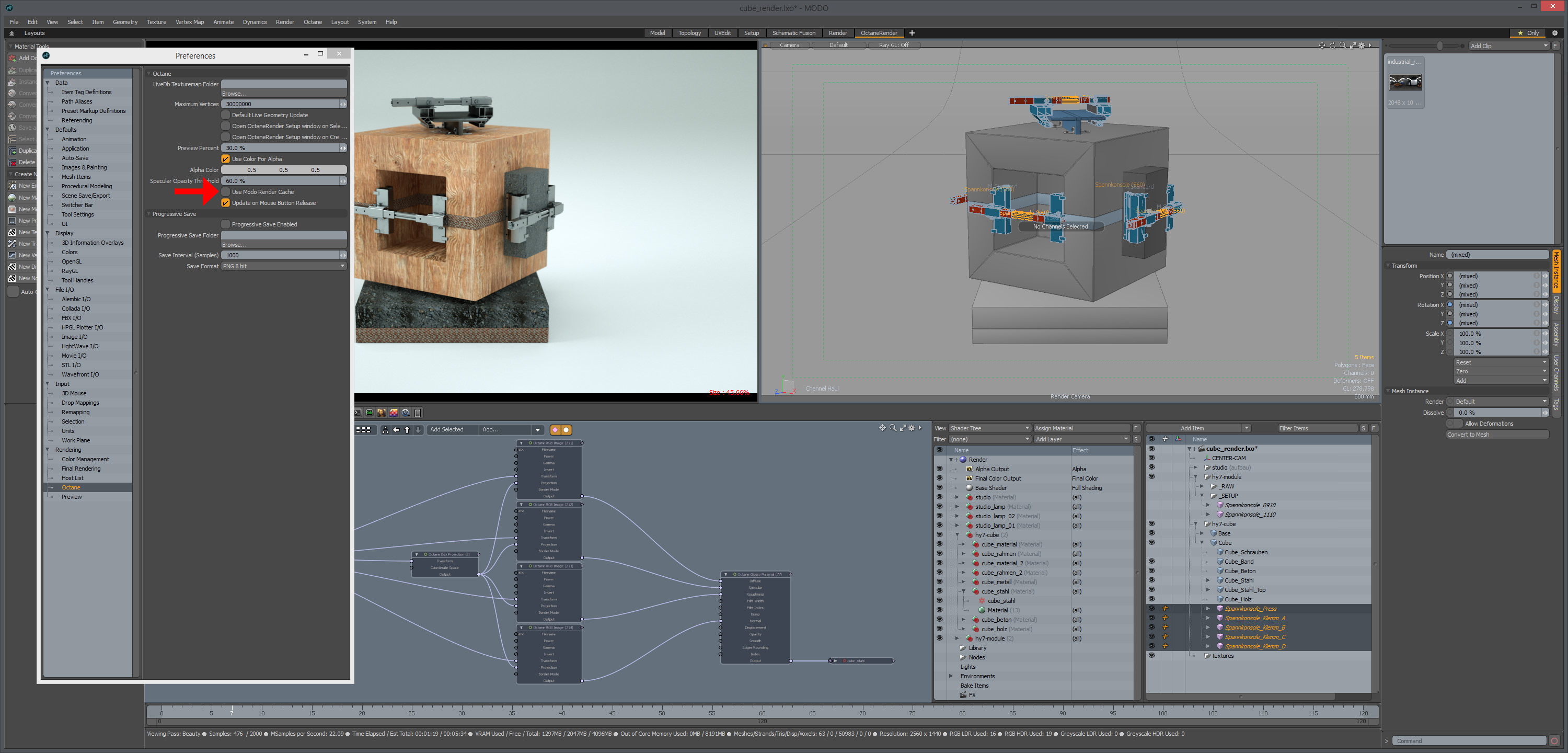Expand the hy7-module shader group
Image resolution: width=1568 pixels, height=753 pixels.
click(x=958, y=638)
